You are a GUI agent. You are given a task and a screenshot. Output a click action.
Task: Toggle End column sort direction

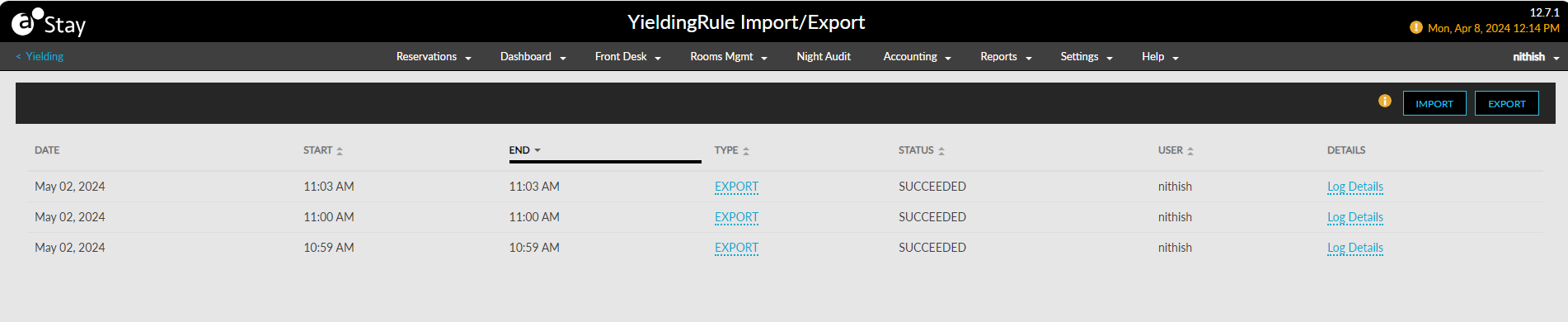[x=538, y=150]
